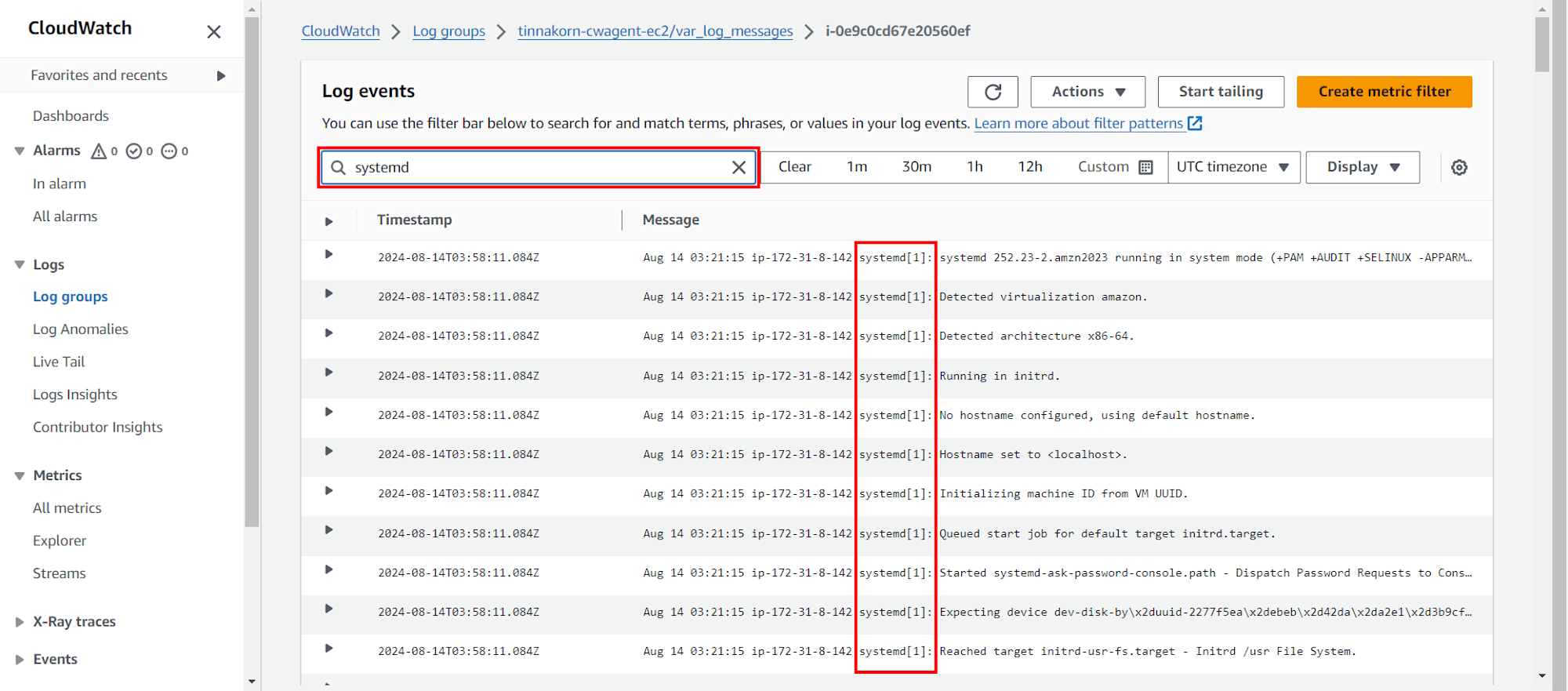The image size is (1568, 691).
Task: Click the Message column header
Action: tap(671, 220)
